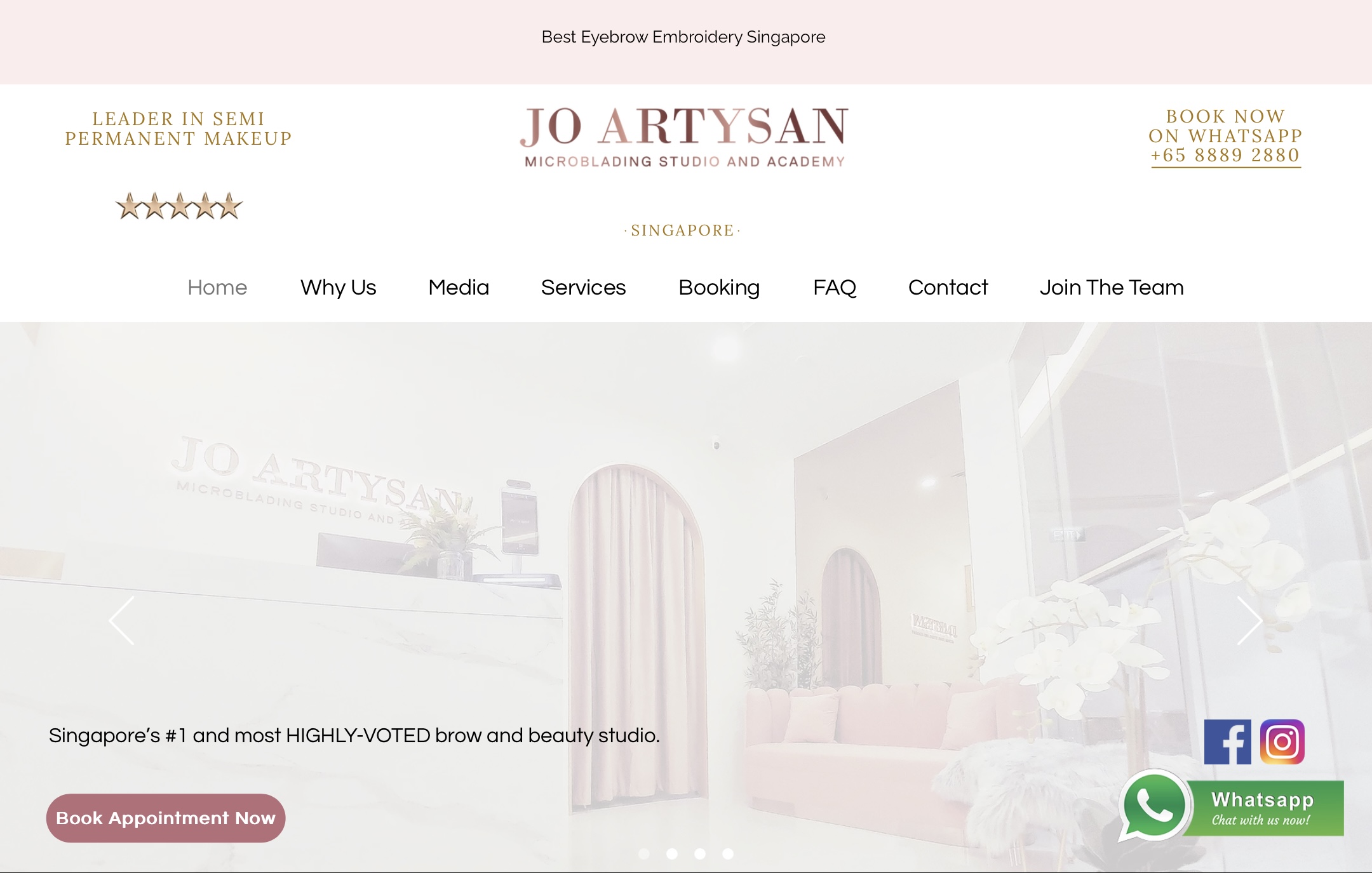Open the Facebook page icon
The width and height of the screenshot is (1372, 873).
coord(1227,742)
